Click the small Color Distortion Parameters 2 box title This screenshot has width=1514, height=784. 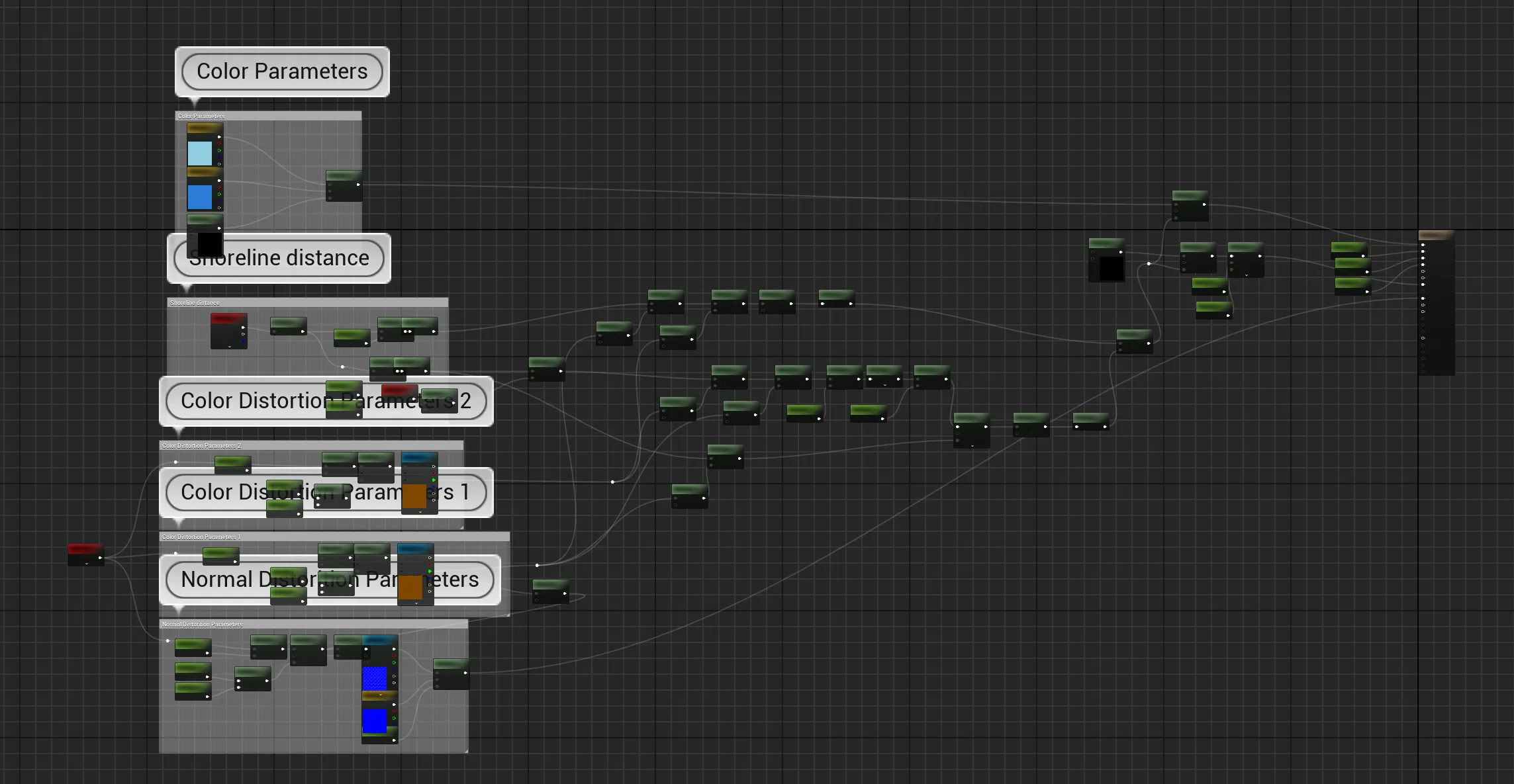click(311, 445)
